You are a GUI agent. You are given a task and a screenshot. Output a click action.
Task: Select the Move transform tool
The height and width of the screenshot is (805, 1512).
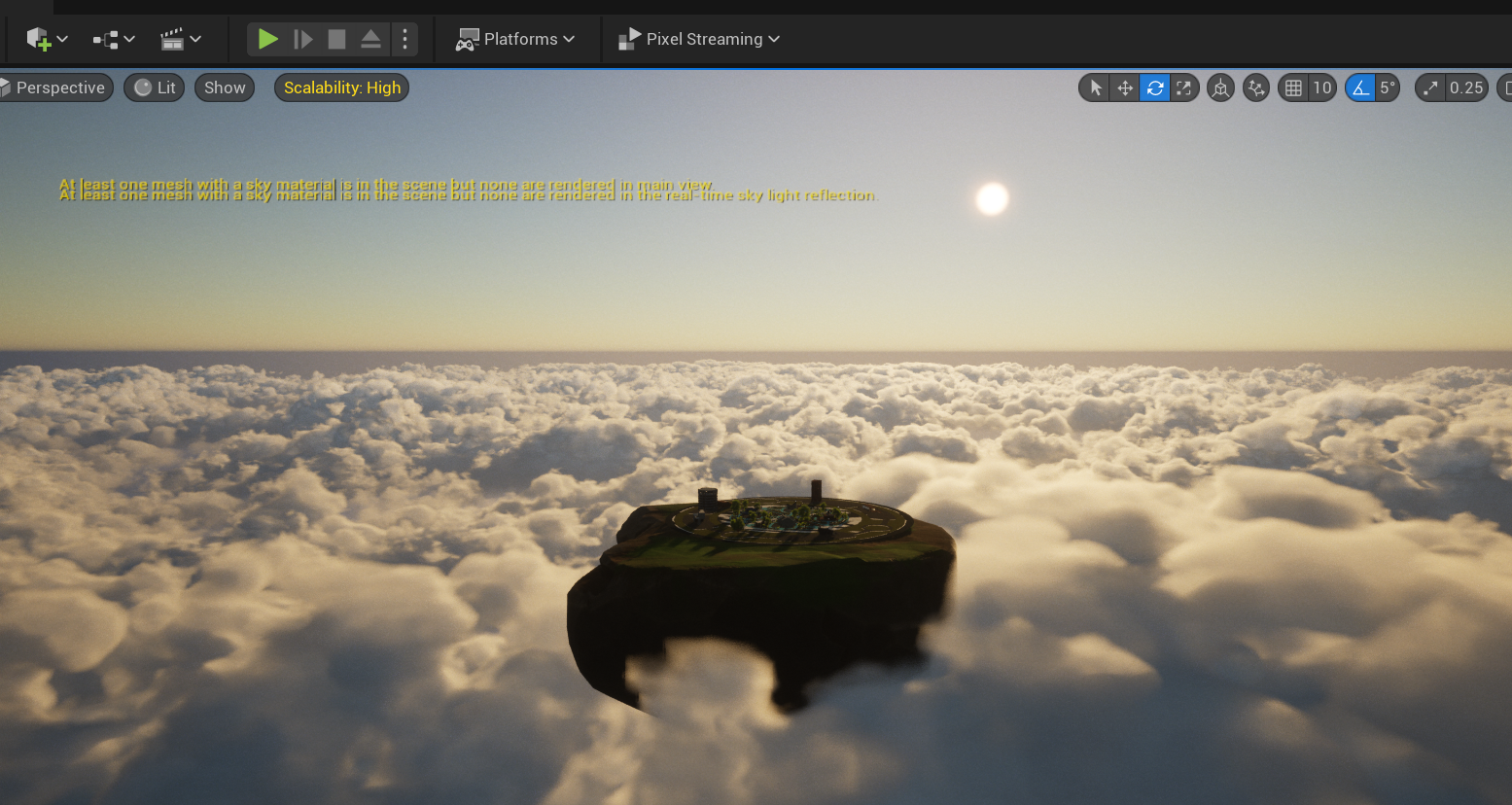click(1124, 87)
